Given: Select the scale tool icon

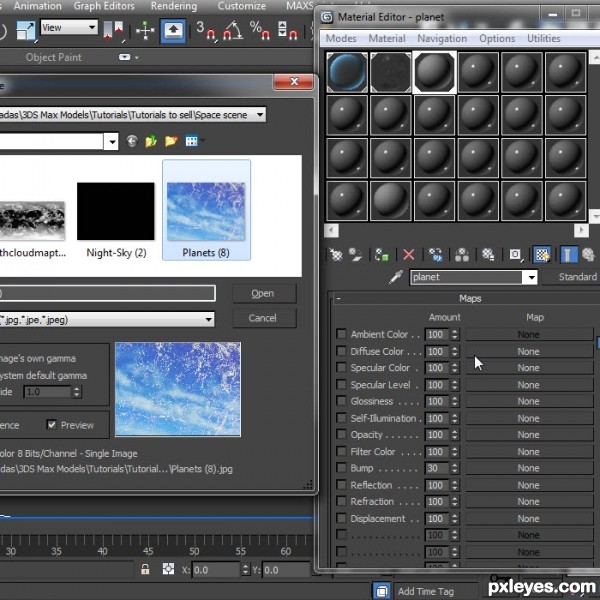Looking at the screenshot, I should 26,30.
